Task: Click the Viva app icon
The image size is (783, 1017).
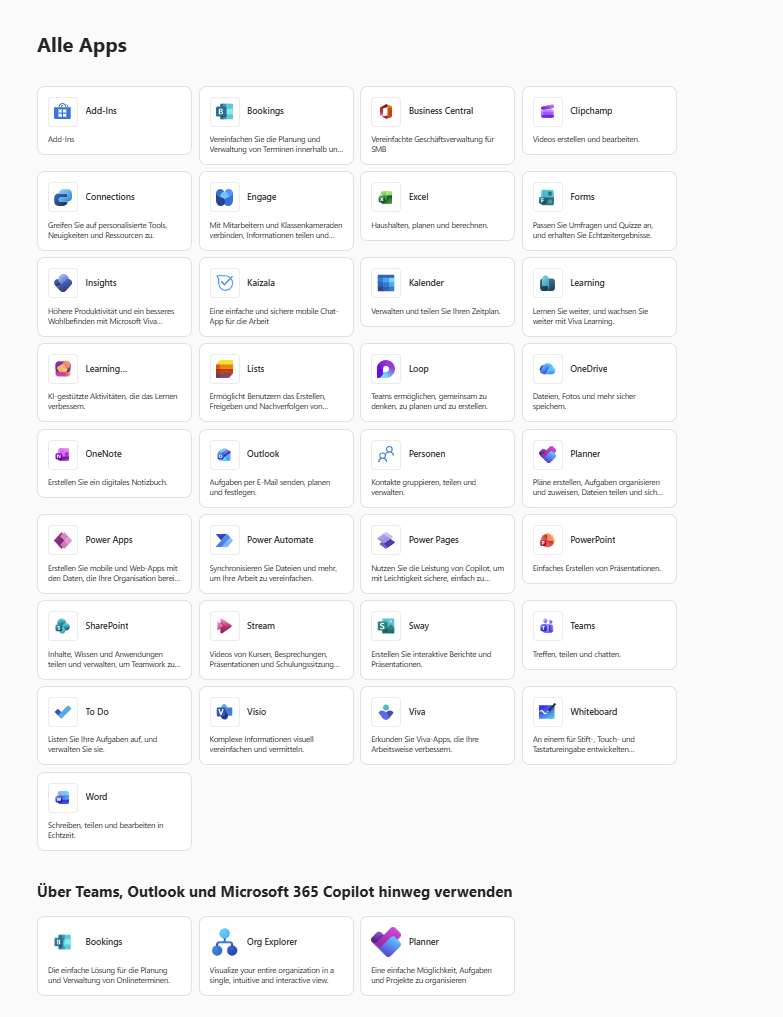Action: [386, 712]
